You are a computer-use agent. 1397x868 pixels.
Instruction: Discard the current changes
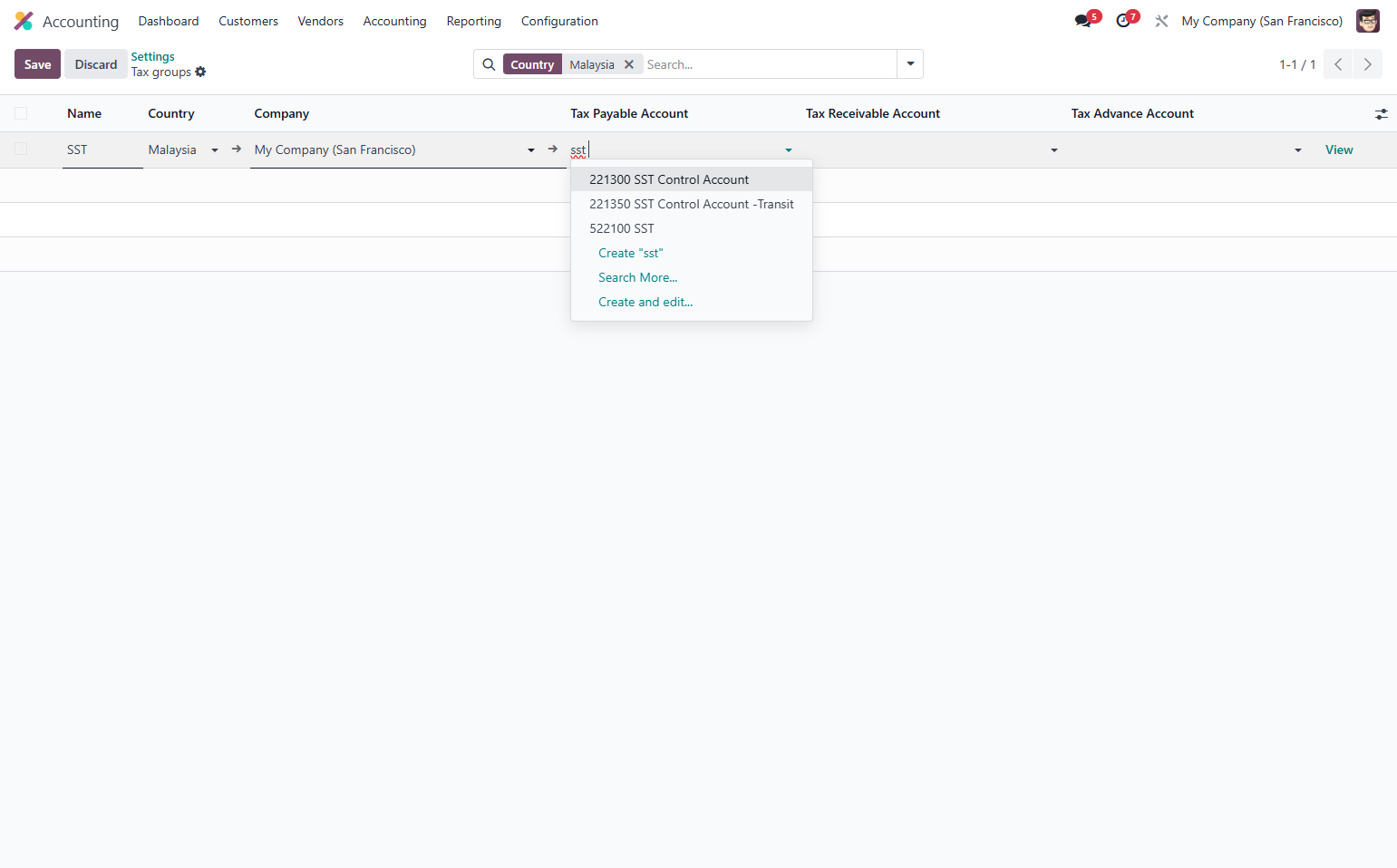(x=96, y=64)
